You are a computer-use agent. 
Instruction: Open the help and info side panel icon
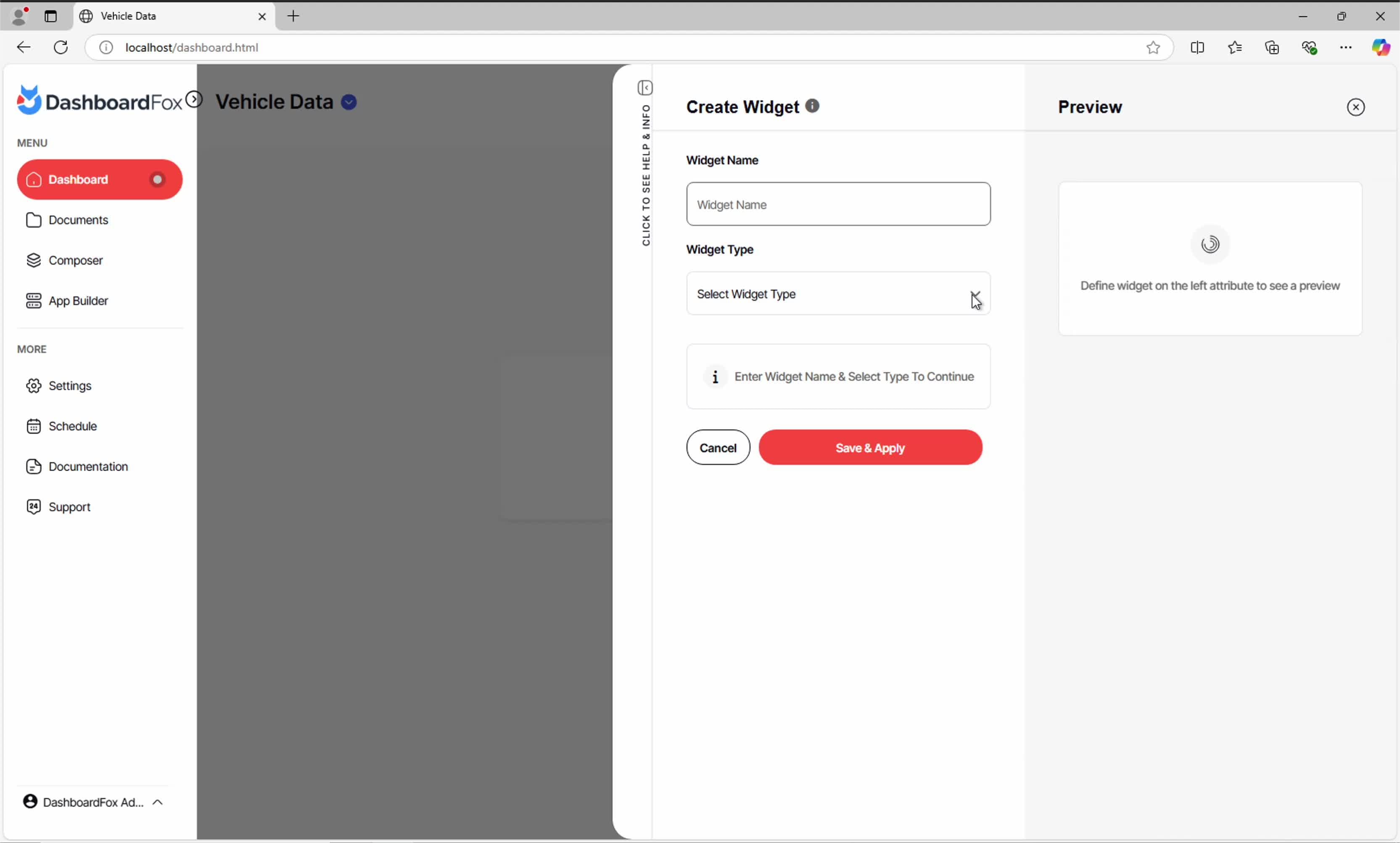coord(645,88)
